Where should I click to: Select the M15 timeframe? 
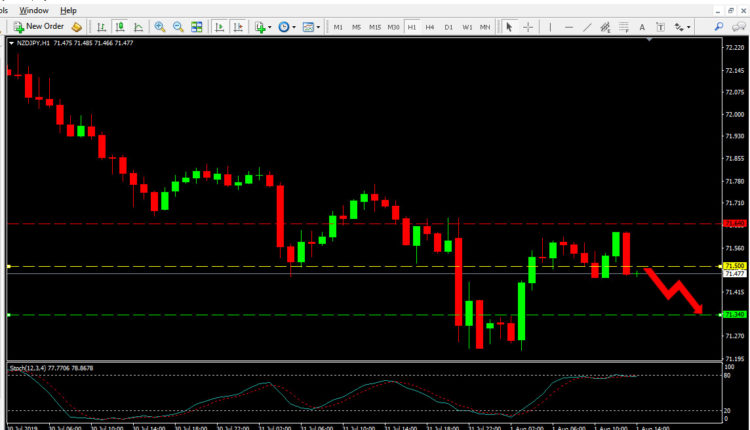click(375, 27)
